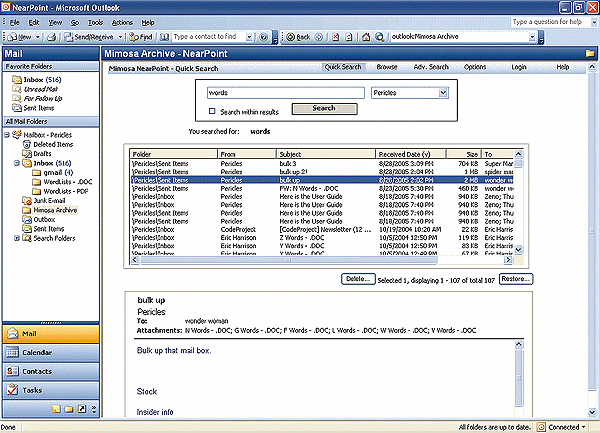Click the Print toolbar icon
The width and height of the screenshot is (600, 433).
(x=52, y=37)
